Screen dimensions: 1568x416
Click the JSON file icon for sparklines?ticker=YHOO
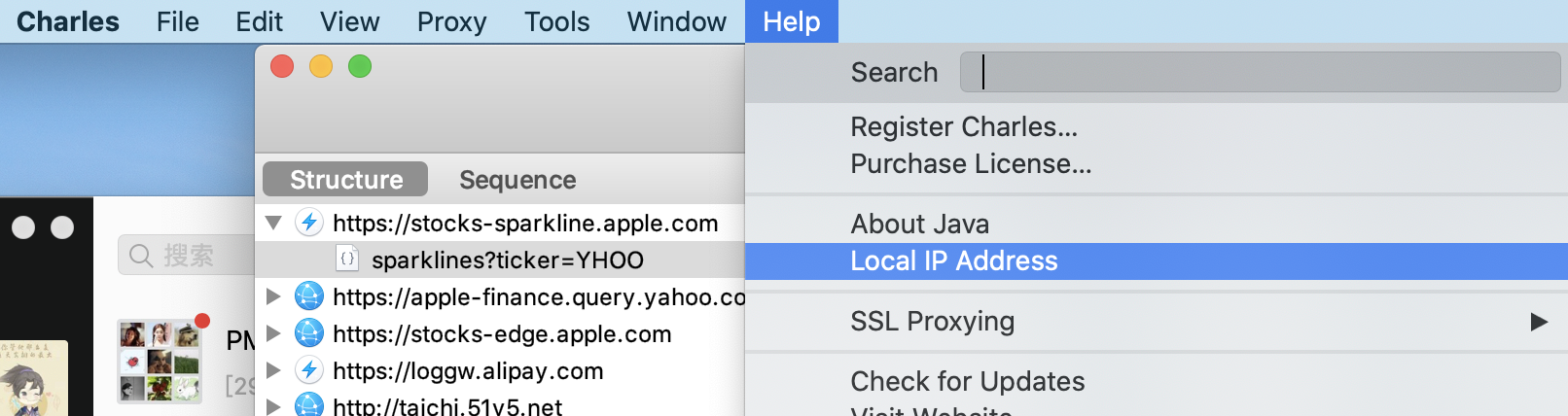[x=347, y=260]
